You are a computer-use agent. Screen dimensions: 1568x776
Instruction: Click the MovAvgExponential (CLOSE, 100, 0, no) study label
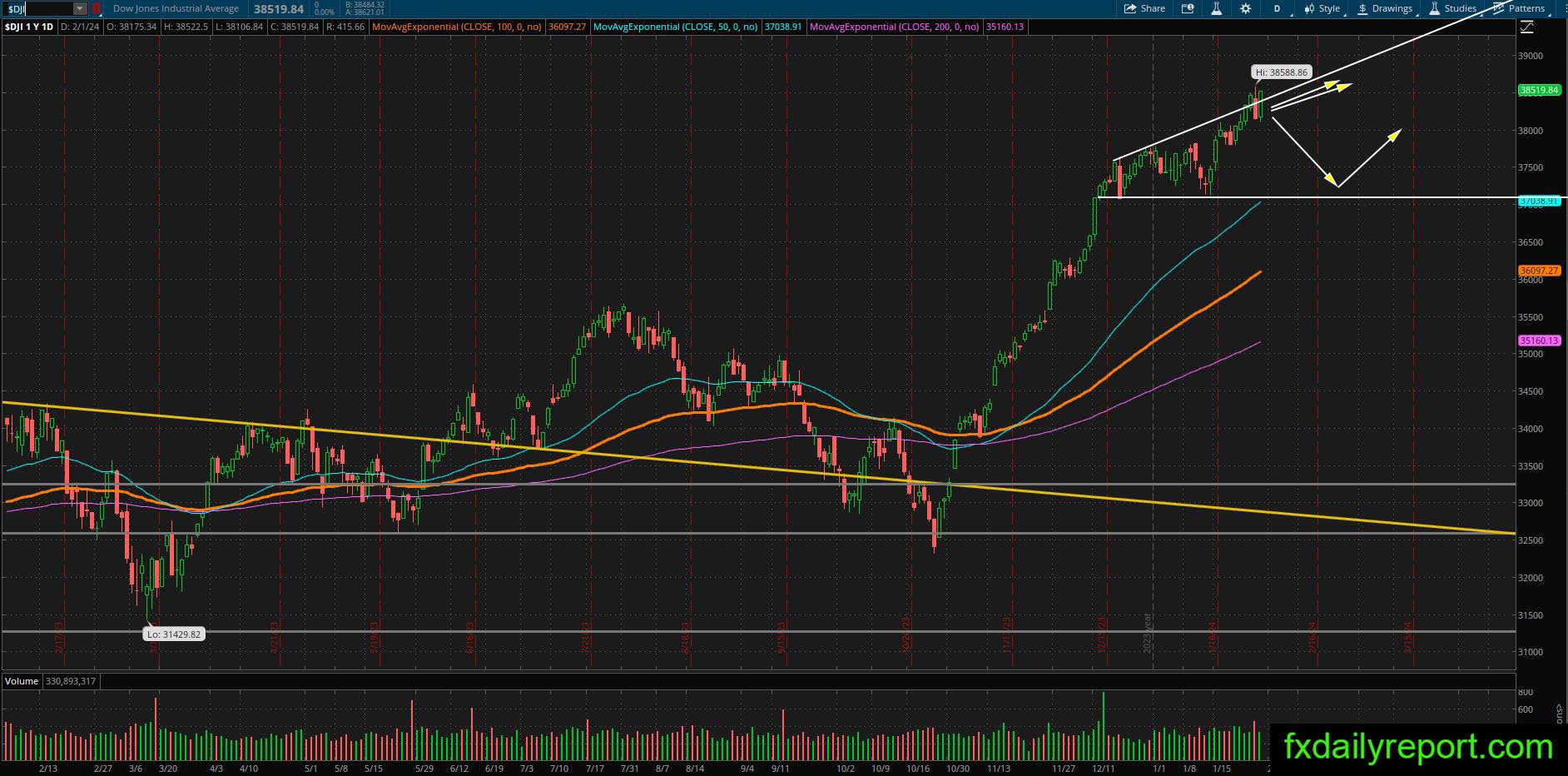[457, 27]
